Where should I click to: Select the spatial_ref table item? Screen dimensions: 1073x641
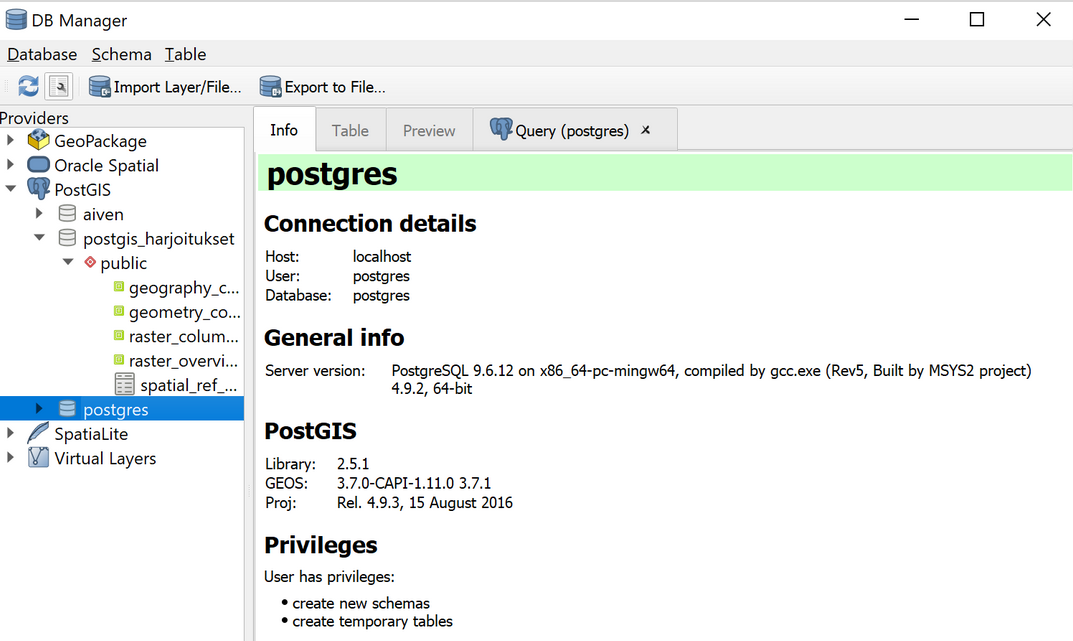[188, 385]
